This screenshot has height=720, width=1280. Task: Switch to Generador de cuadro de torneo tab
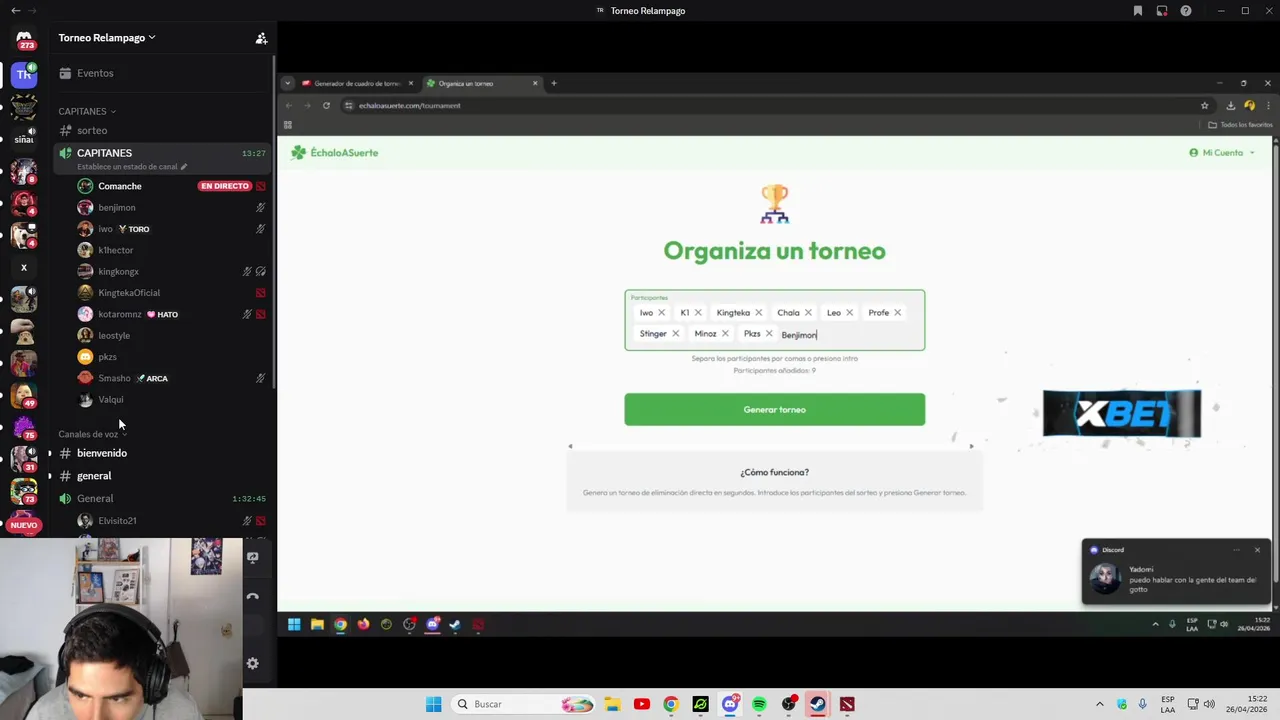click(x=356, y=83)
